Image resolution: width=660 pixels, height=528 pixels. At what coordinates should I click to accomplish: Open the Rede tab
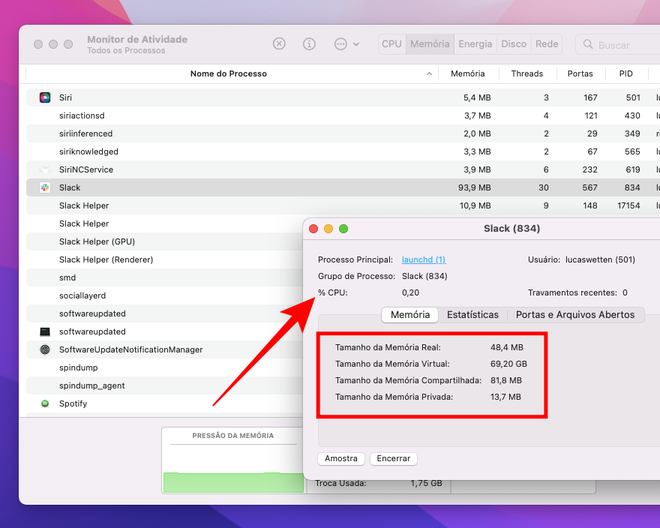[x=547, y=44]
